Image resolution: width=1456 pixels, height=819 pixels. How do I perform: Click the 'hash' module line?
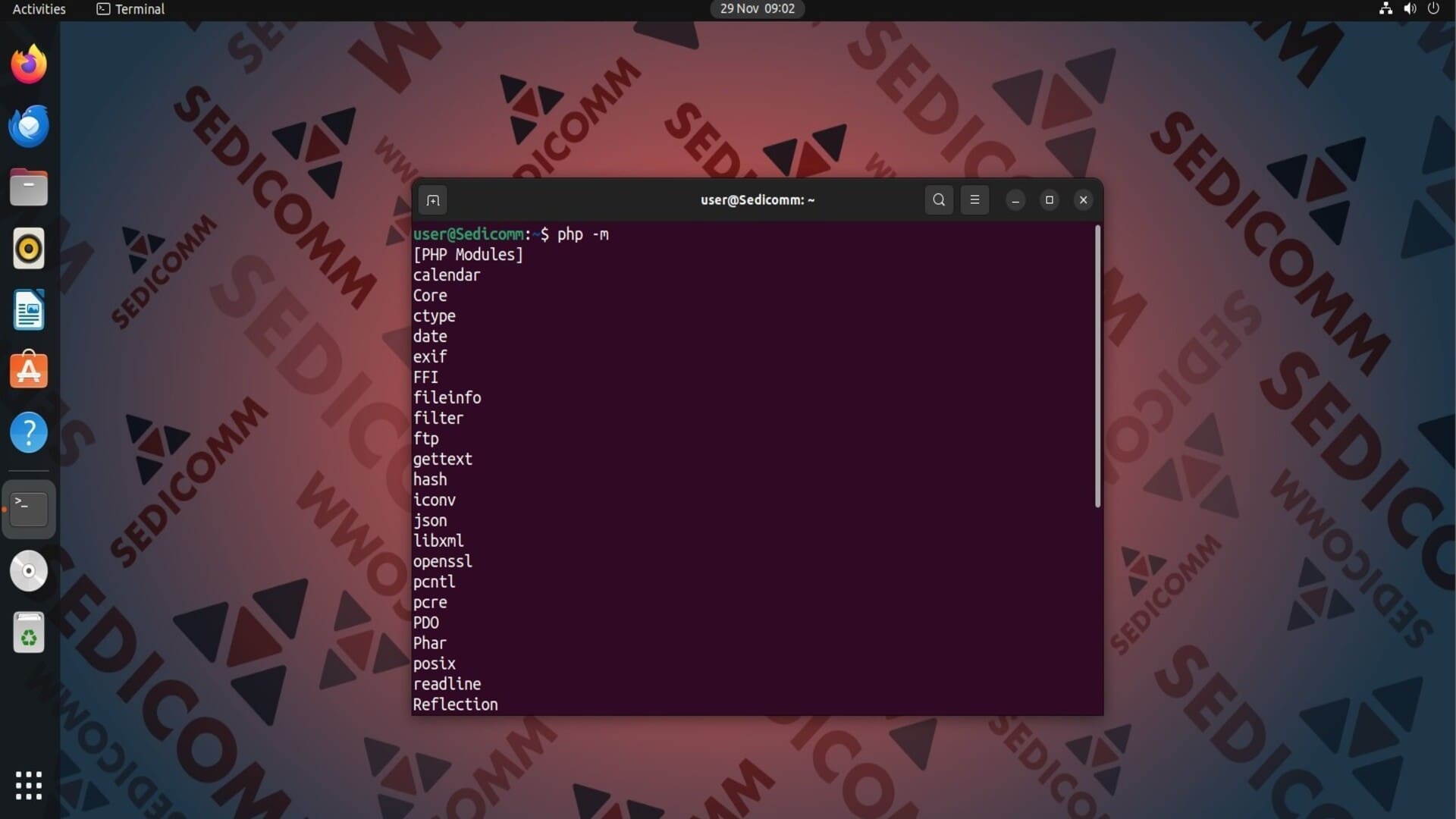tap(430, 480)
